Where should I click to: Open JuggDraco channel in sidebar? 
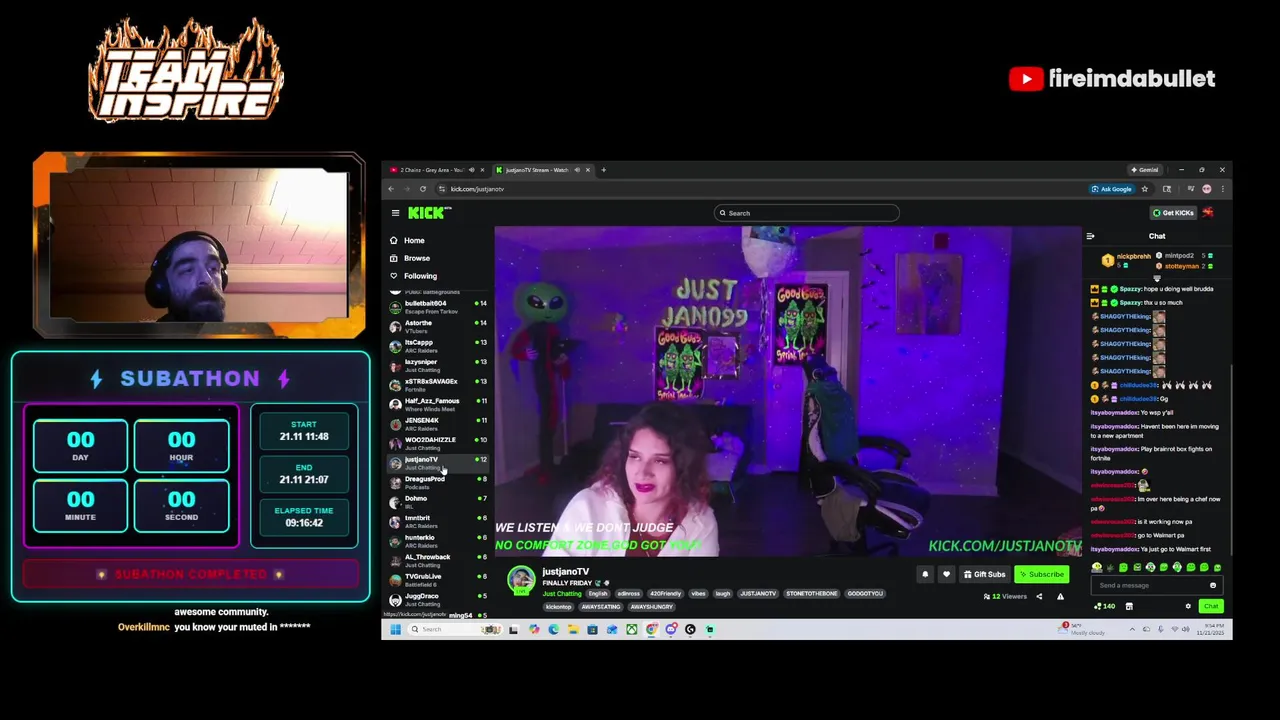click(x=437, y=600)
